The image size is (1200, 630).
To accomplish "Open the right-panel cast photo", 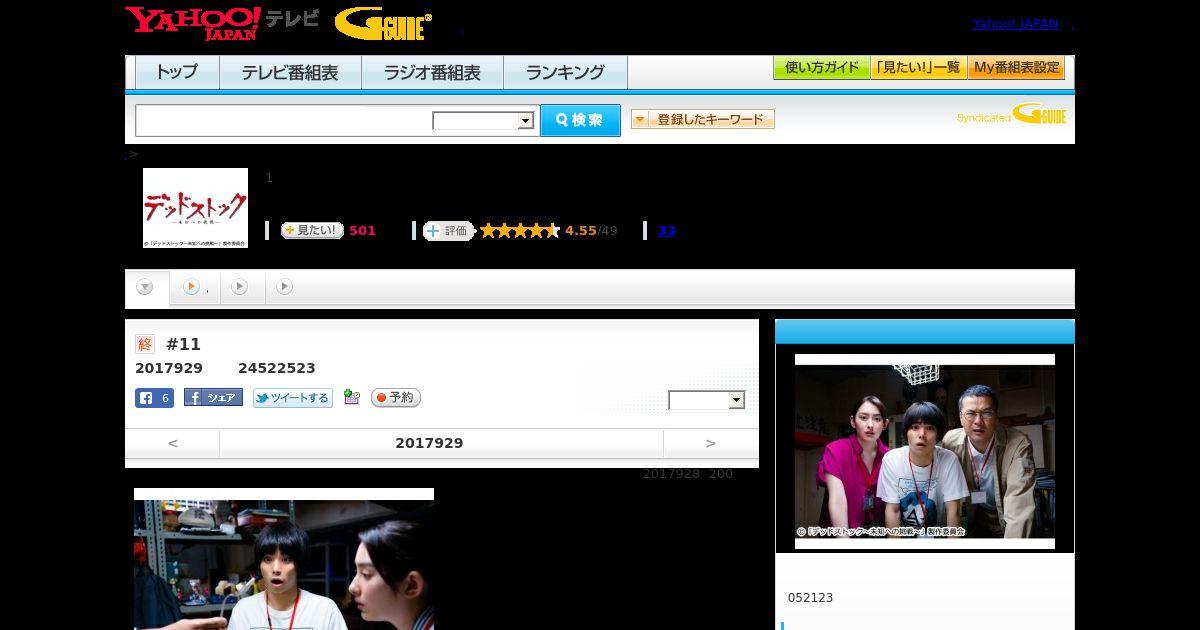I will (x=925, y=451).
